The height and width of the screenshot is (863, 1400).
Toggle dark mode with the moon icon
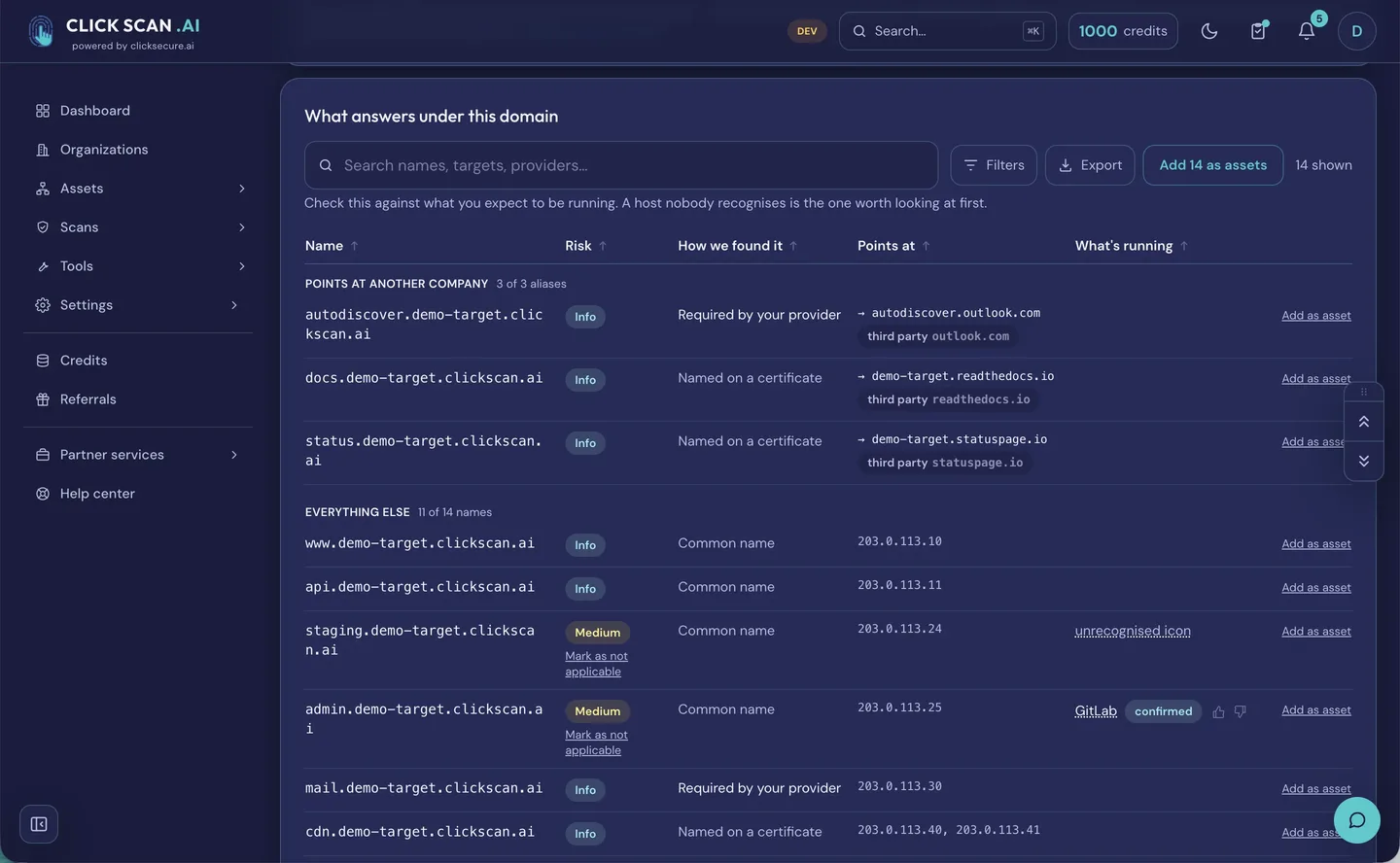click(x=1209, y=31)
